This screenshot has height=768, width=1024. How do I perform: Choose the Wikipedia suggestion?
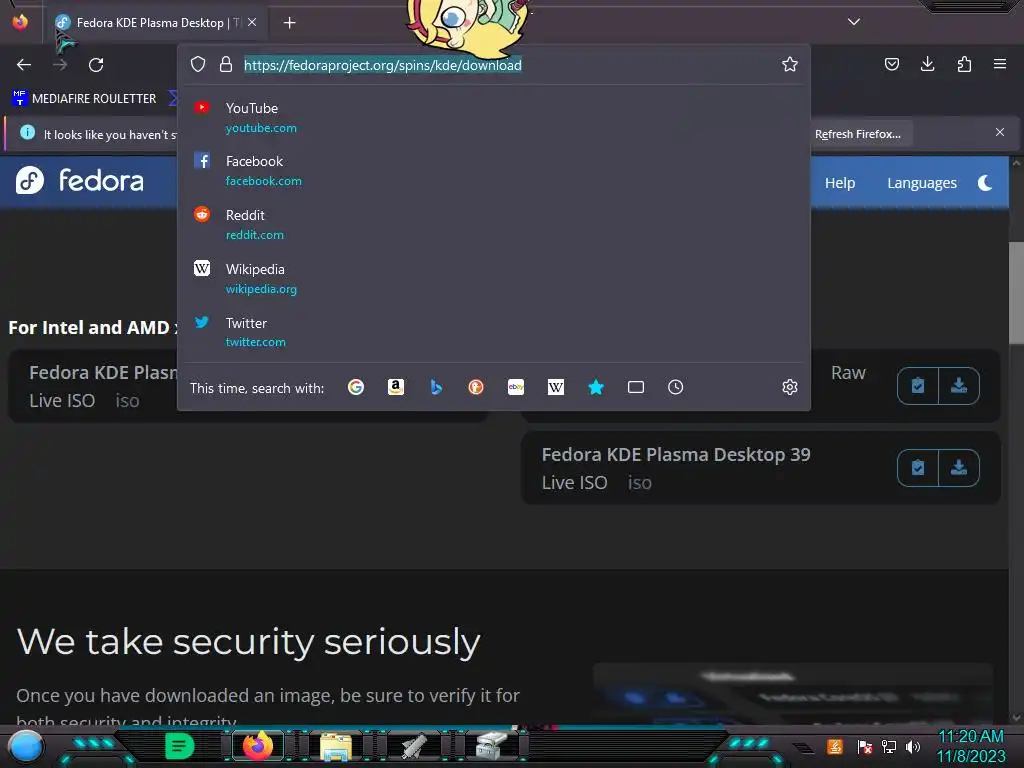click(x=494, y=278)
